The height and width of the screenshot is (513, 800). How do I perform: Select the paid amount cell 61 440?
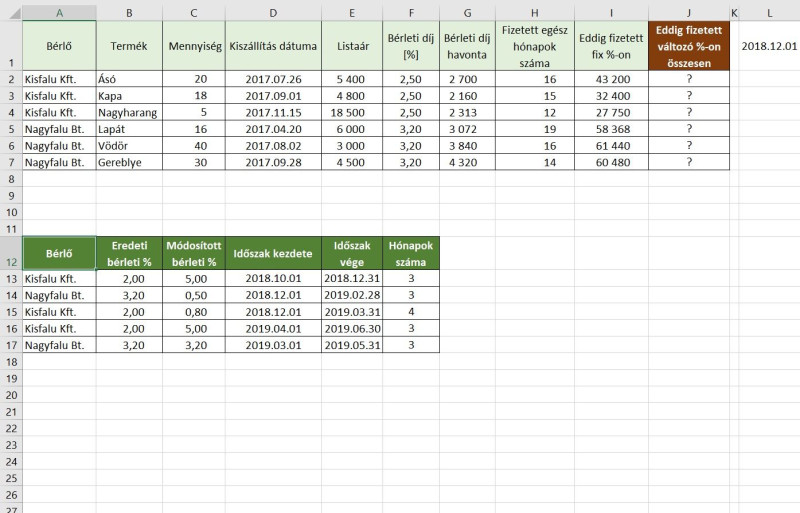tap(611, 146)
